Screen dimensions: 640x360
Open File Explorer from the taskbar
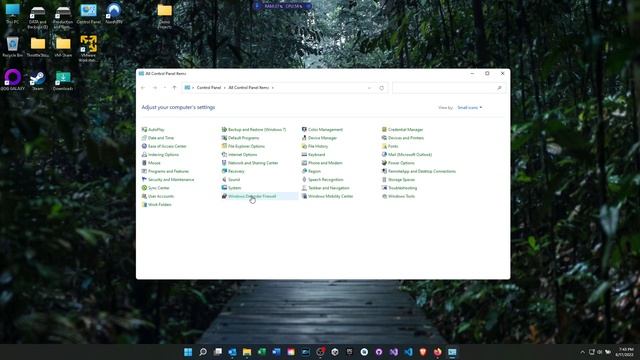click(x=247, y=352)
